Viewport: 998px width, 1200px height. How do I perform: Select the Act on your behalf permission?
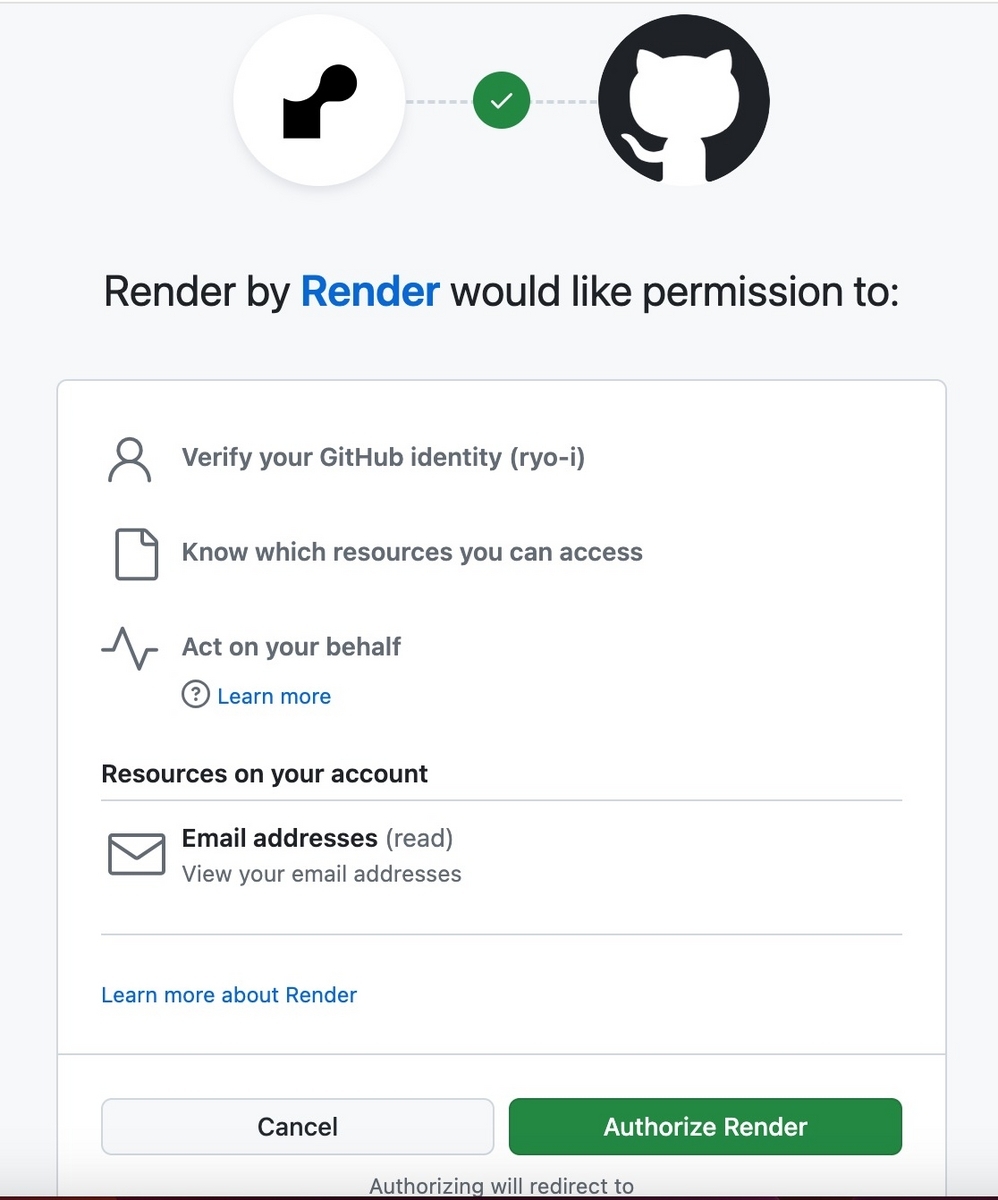click(x=291, y=647)
